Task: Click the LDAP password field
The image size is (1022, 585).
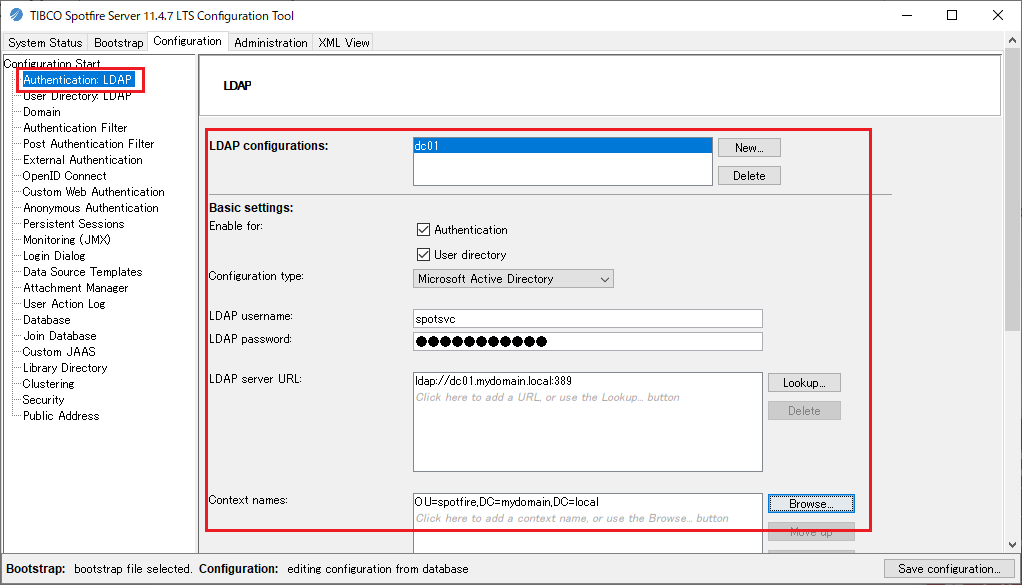Action: pyautogui.click(x=587, y=341)
